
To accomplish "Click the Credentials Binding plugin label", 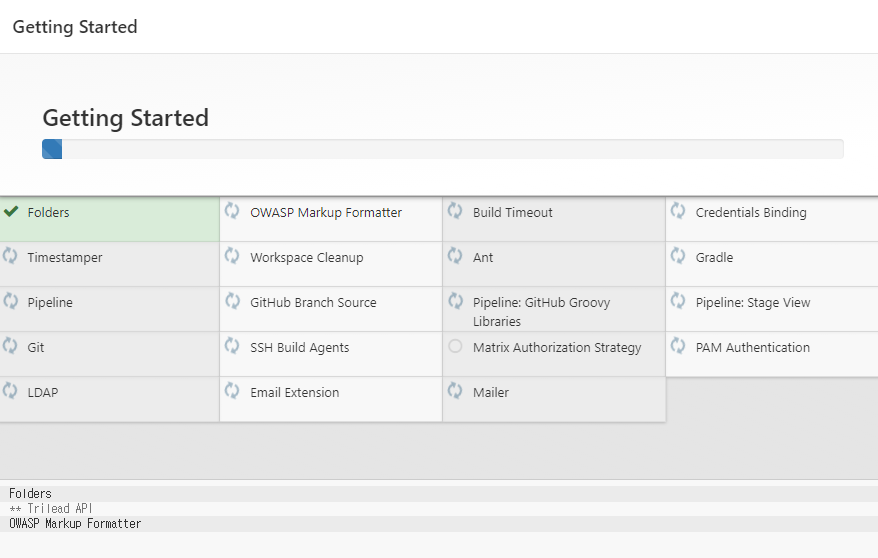I will [x=751, y=213].
